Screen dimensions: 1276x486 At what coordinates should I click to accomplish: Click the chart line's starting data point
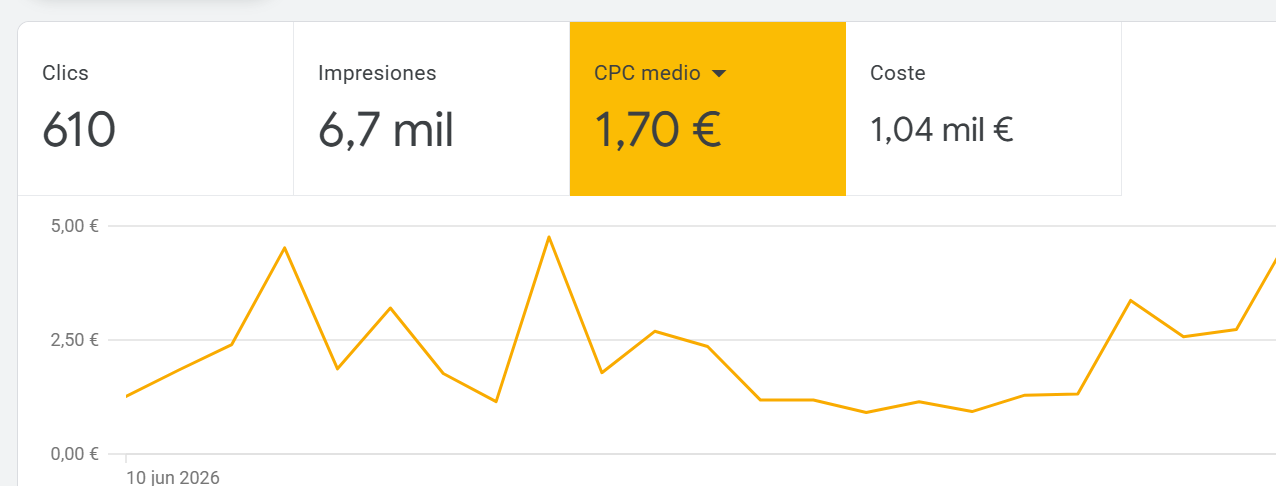point(127,396)
